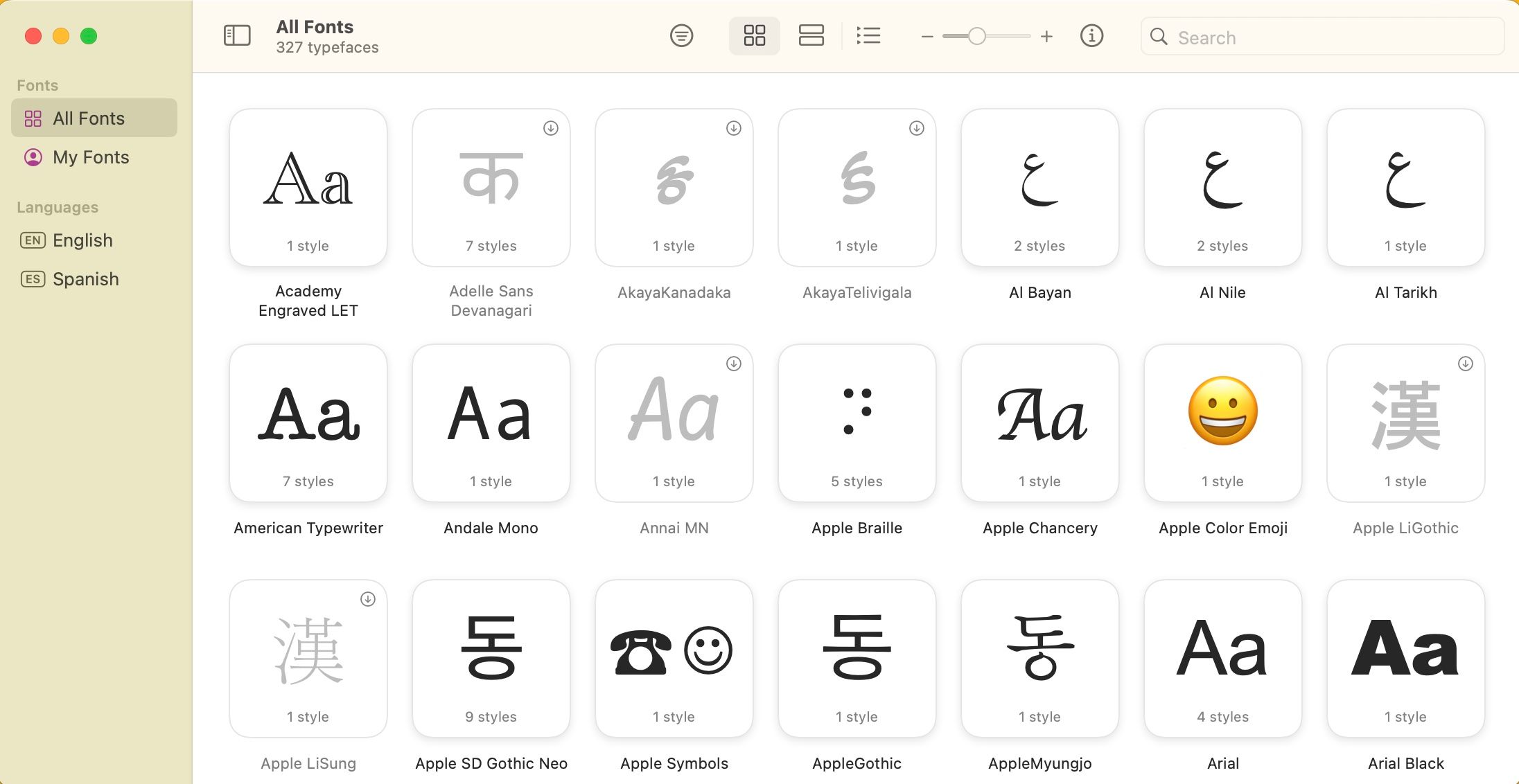Download the Adelle Sans Devanagari font
Viewport: 1519px width, 784px height.
550,127
